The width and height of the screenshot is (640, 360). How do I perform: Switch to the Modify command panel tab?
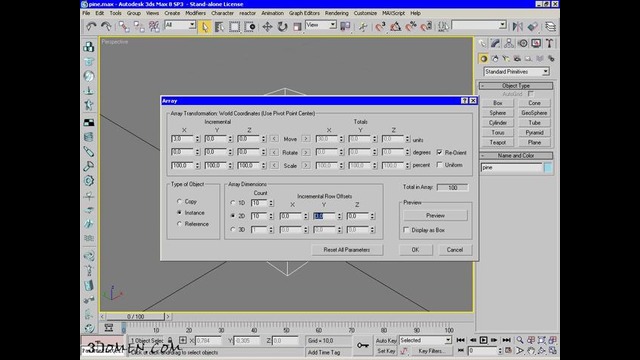pyautogui.click(x=495, y=43)
